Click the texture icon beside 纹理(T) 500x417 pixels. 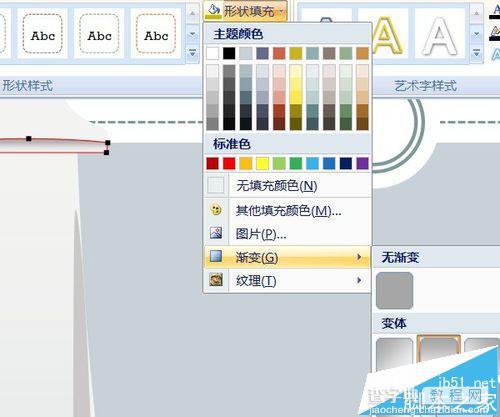[x=216, y=280]
